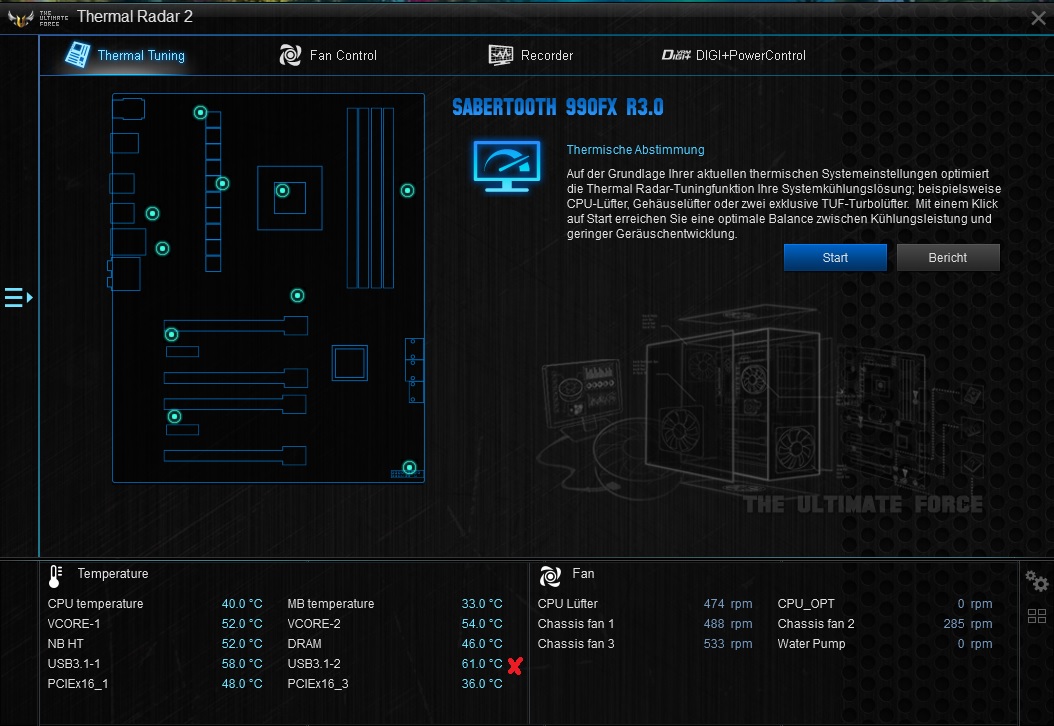Open the Recorder tab
1054x726 pixels.
[530, 55]
